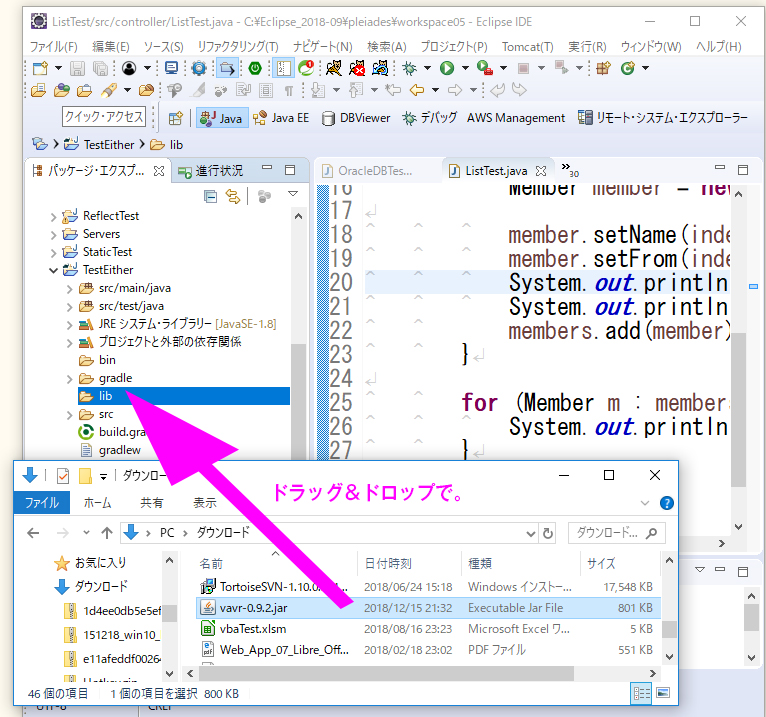This screenshot has height=717, width=766.
Task: Click the green power button toolbar icon
Action: [255, 68]
